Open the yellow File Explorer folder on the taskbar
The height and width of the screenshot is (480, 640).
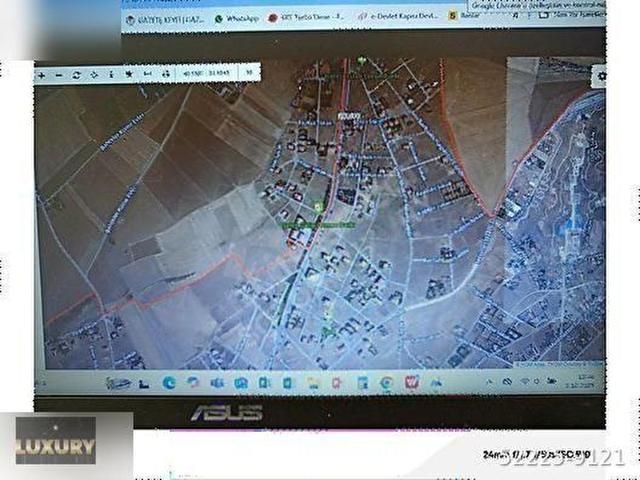[313, 383]
